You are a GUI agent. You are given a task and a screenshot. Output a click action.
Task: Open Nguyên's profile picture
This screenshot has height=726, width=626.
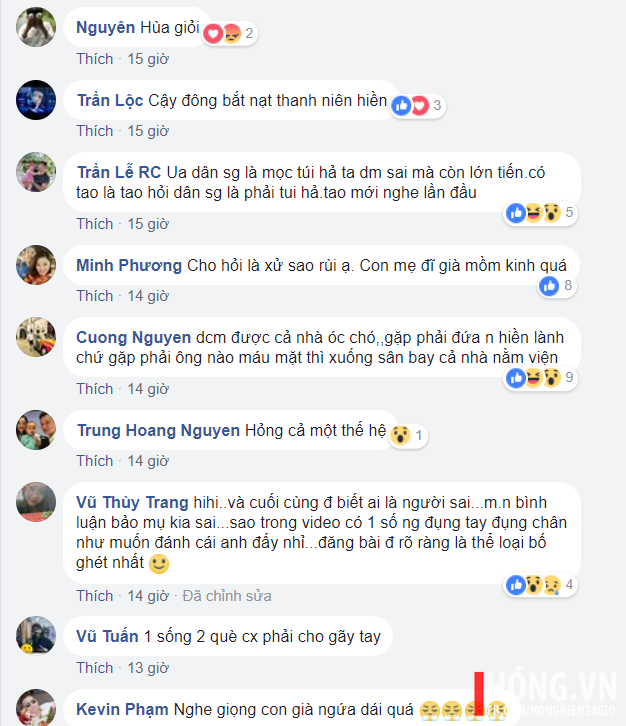(x=36, y=27)
